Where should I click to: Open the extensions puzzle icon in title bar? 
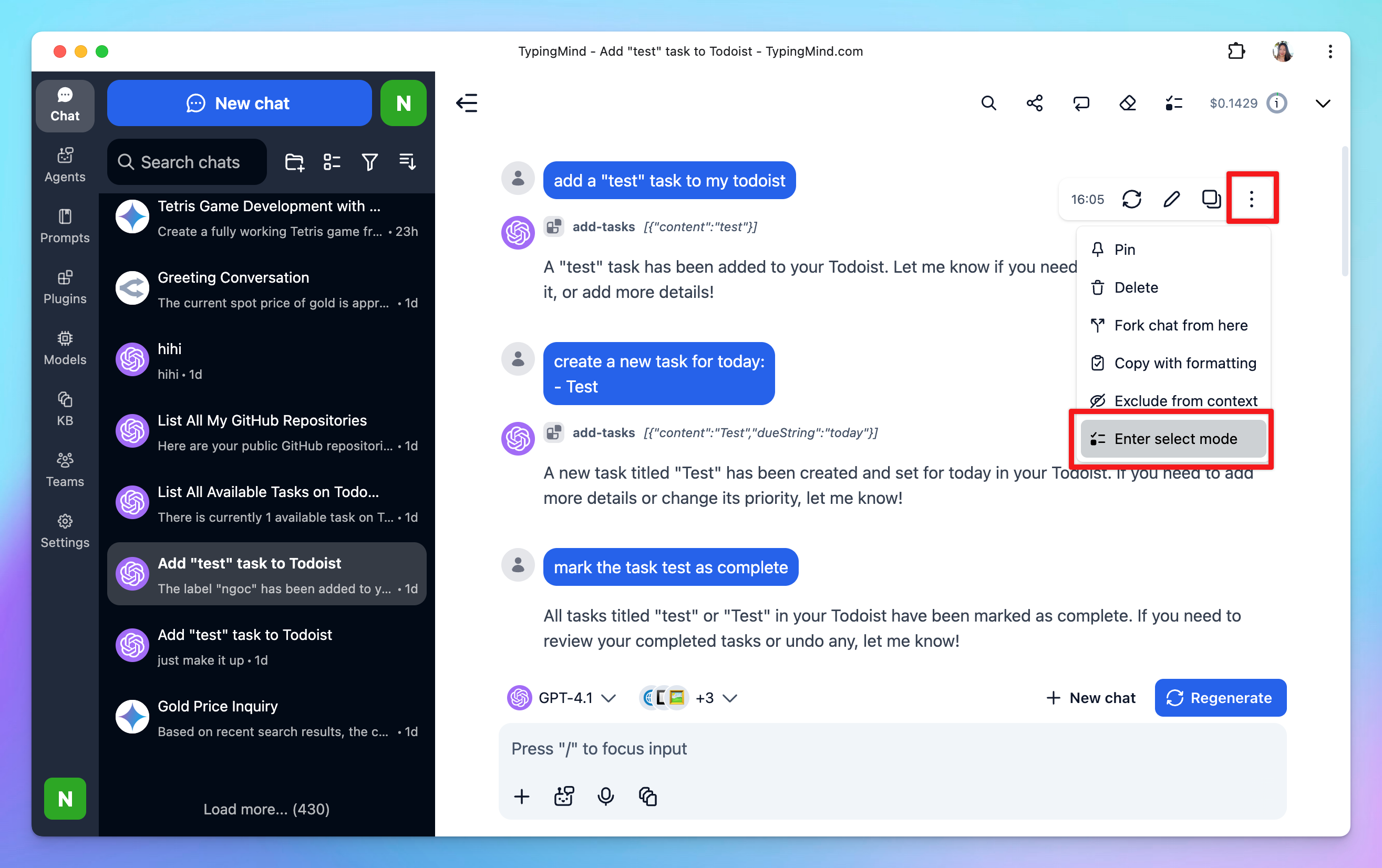point(1236,51)
